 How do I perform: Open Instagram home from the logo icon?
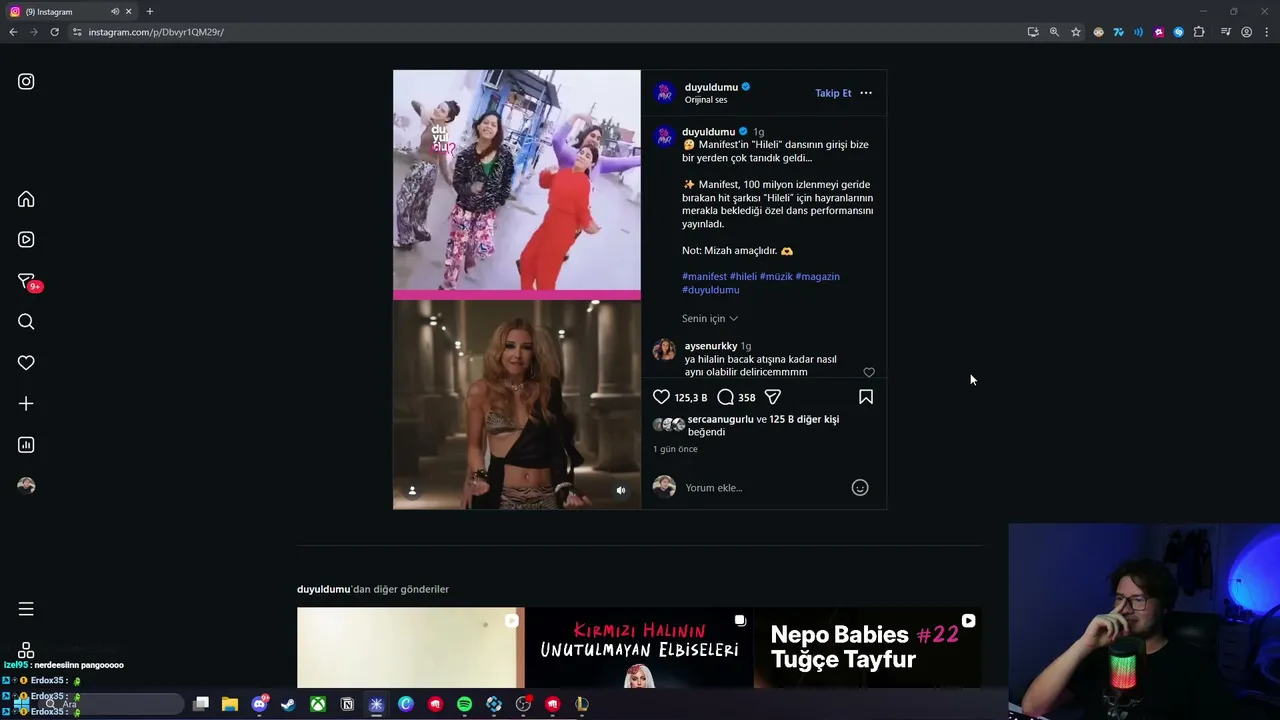coord(26,82)
